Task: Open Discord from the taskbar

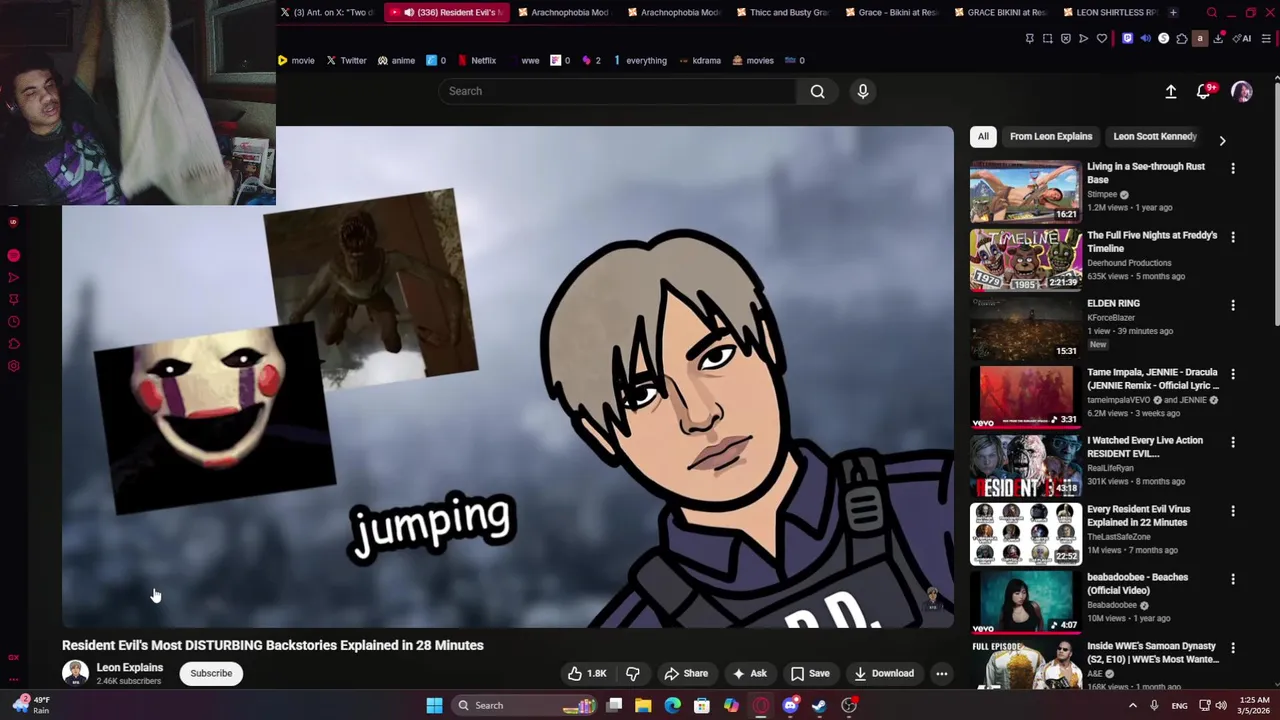Action: tap(790, 705)
